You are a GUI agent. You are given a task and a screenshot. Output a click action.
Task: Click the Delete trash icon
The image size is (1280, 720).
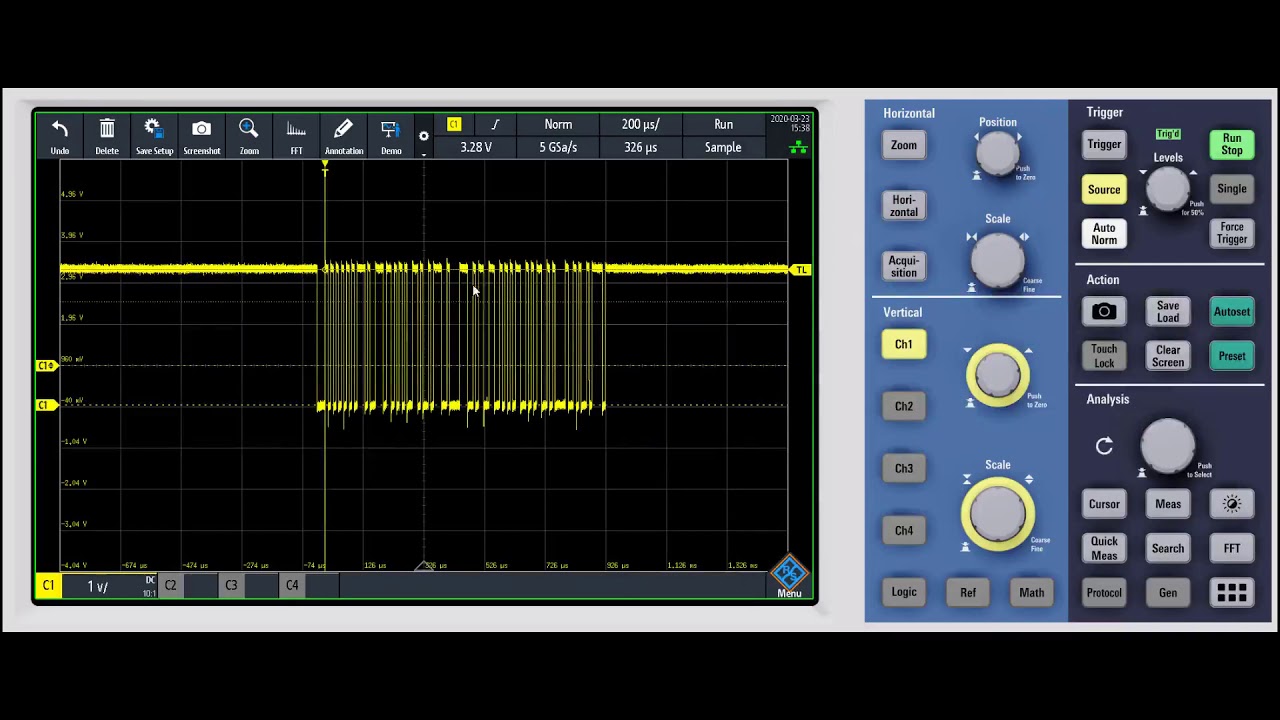pyautogui.click(x=107, y=129)
